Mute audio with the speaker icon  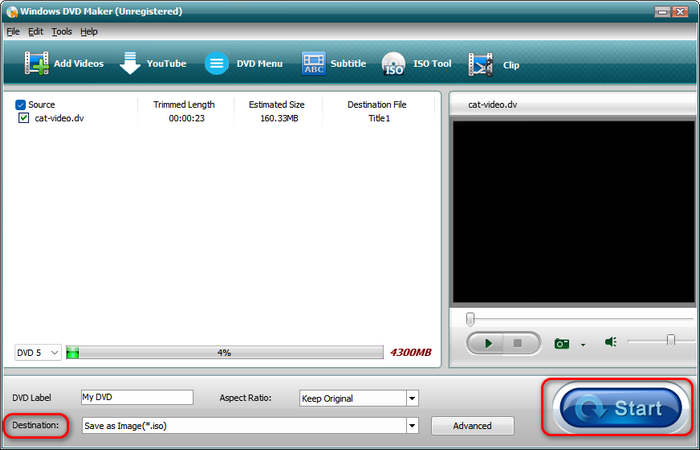click(x=610, y=342)
